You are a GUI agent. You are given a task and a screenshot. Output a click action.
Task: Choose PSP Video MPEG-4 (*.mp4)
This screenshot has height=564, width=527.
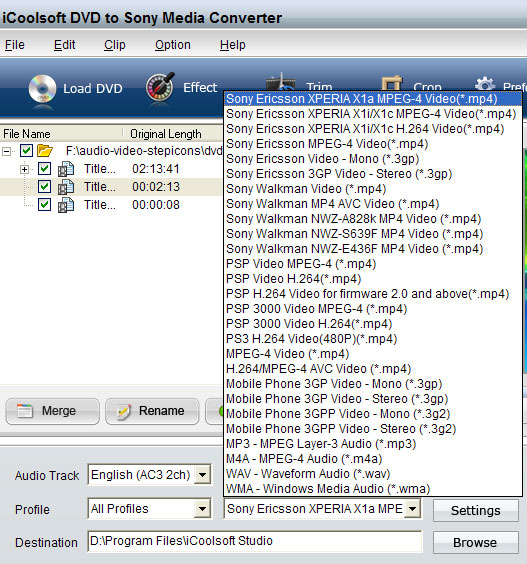tap(373, 264)
